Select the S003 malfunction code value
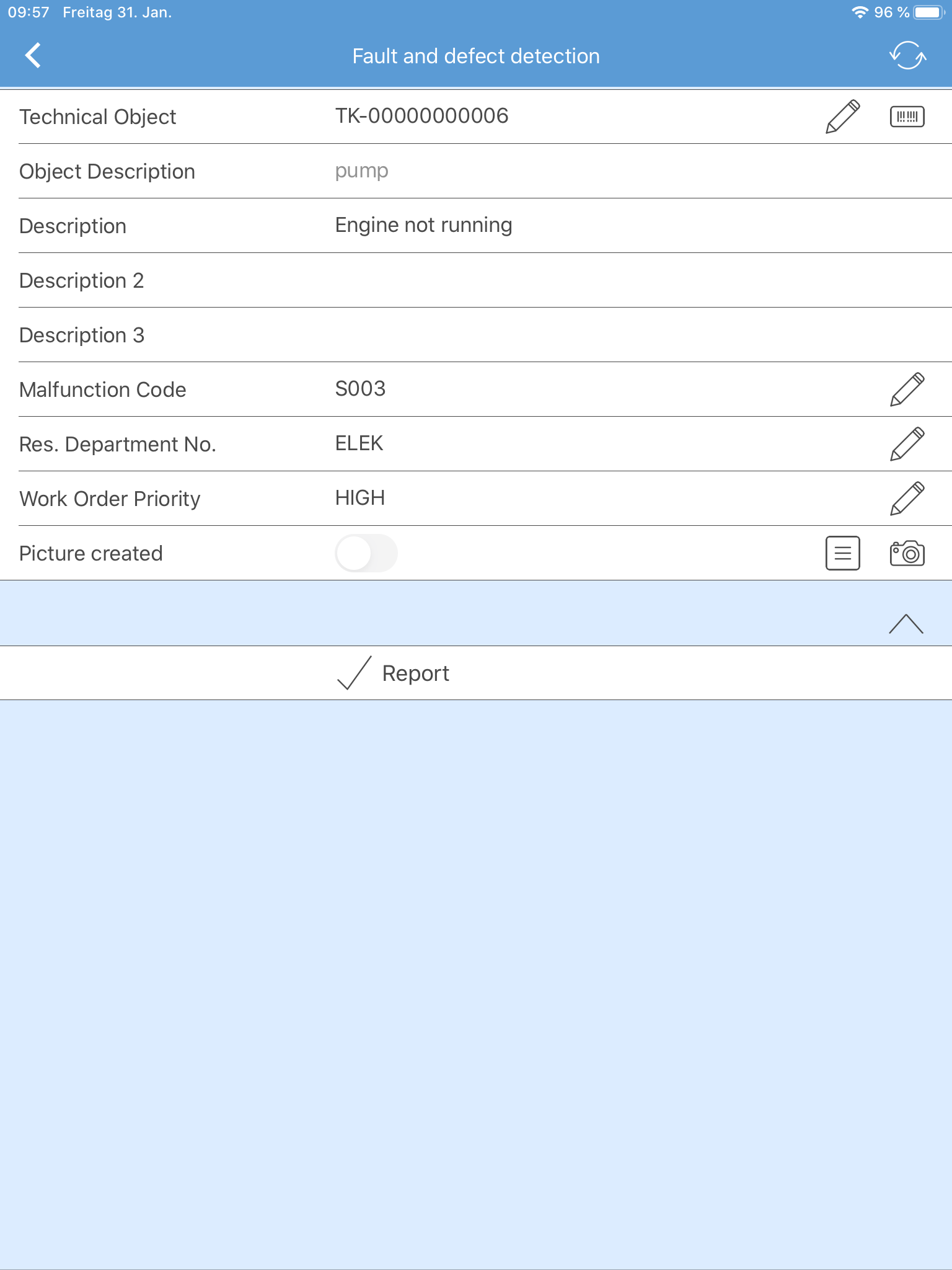952x1270 pixels. point(360,389)
